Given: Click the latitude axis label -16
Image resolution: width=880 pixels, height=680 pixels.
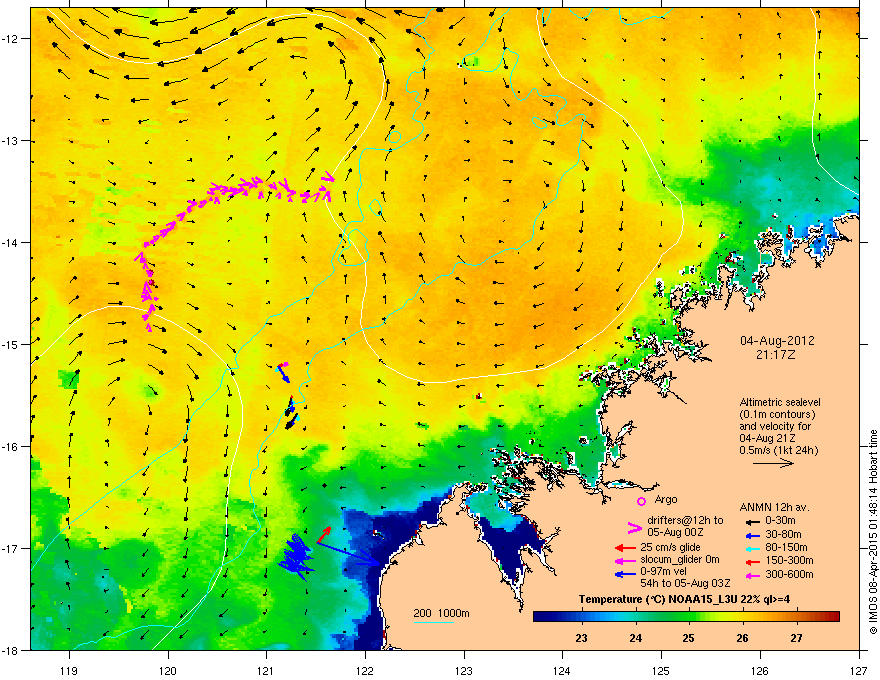Looking at the screenshot, I should tap(11, 446).
